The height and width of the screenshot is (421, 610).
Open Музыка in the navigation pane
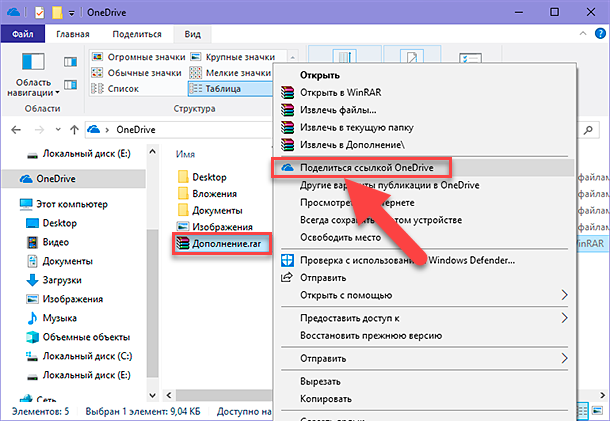click(x=51, y=318)
